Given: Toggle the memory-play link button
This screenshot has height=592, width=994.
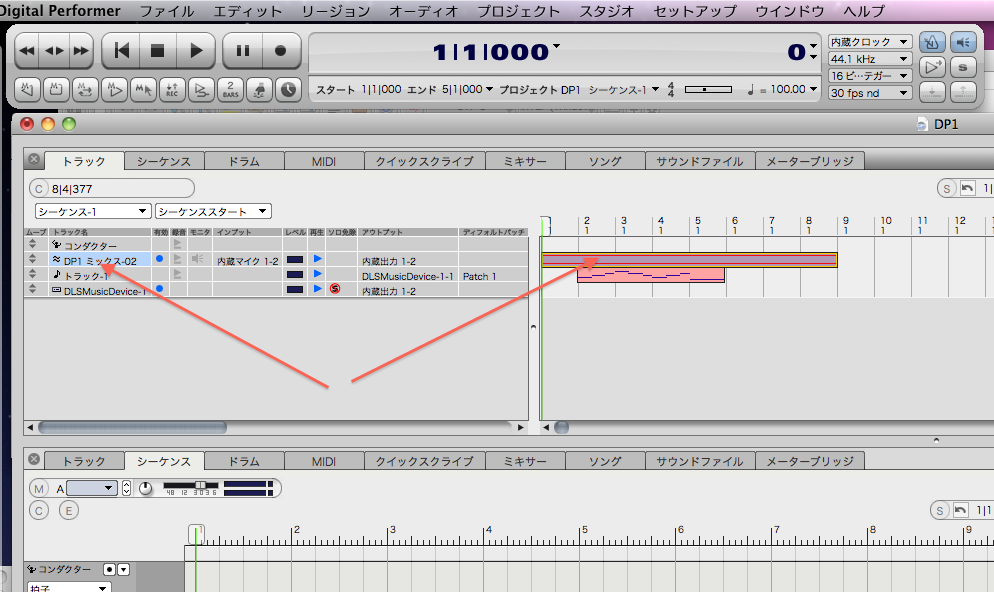Looking at the screenshot, I should coord(114,90).
